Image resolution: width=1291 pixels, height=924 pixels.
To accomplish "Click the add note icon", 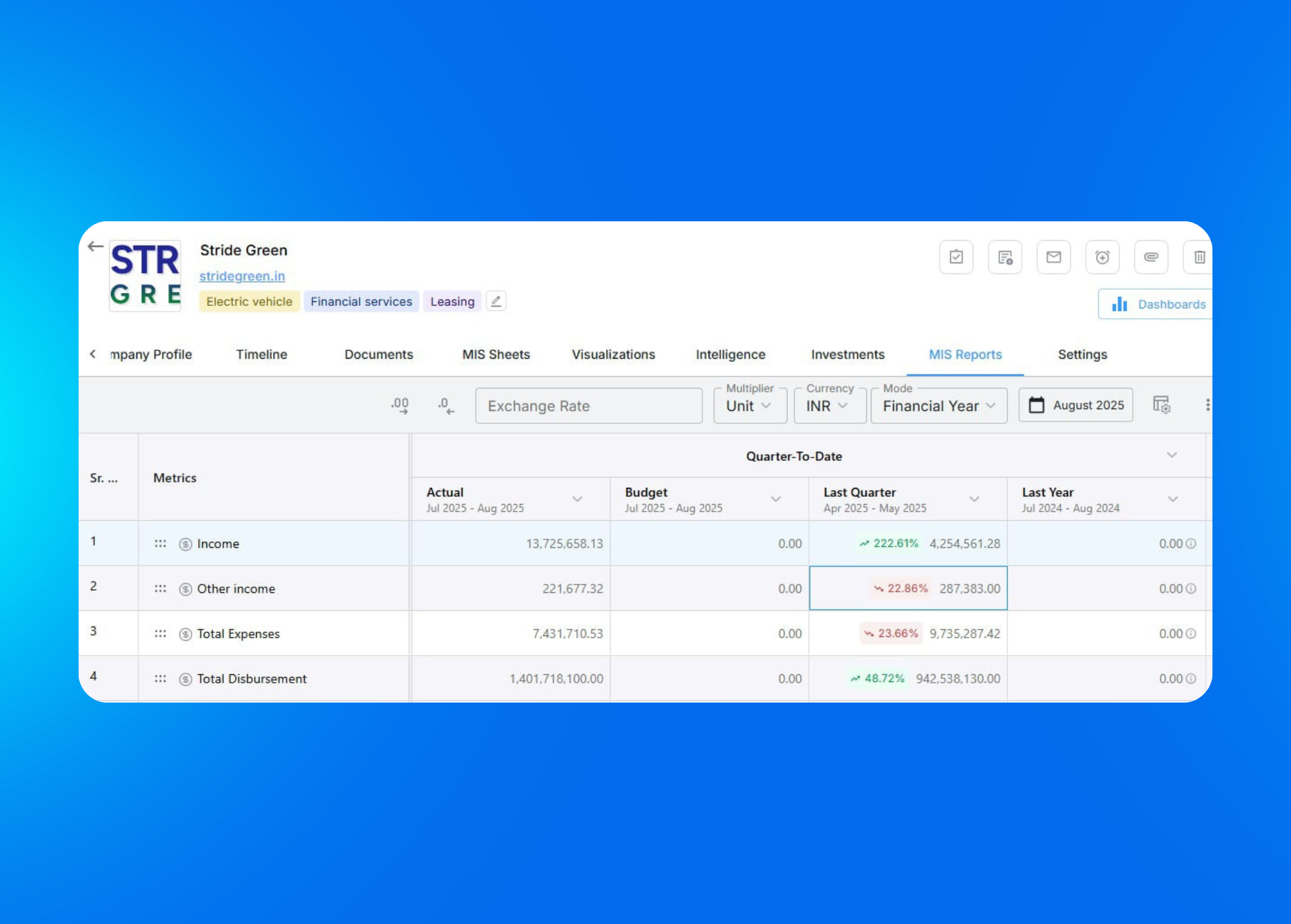I will click(1005, 257).
